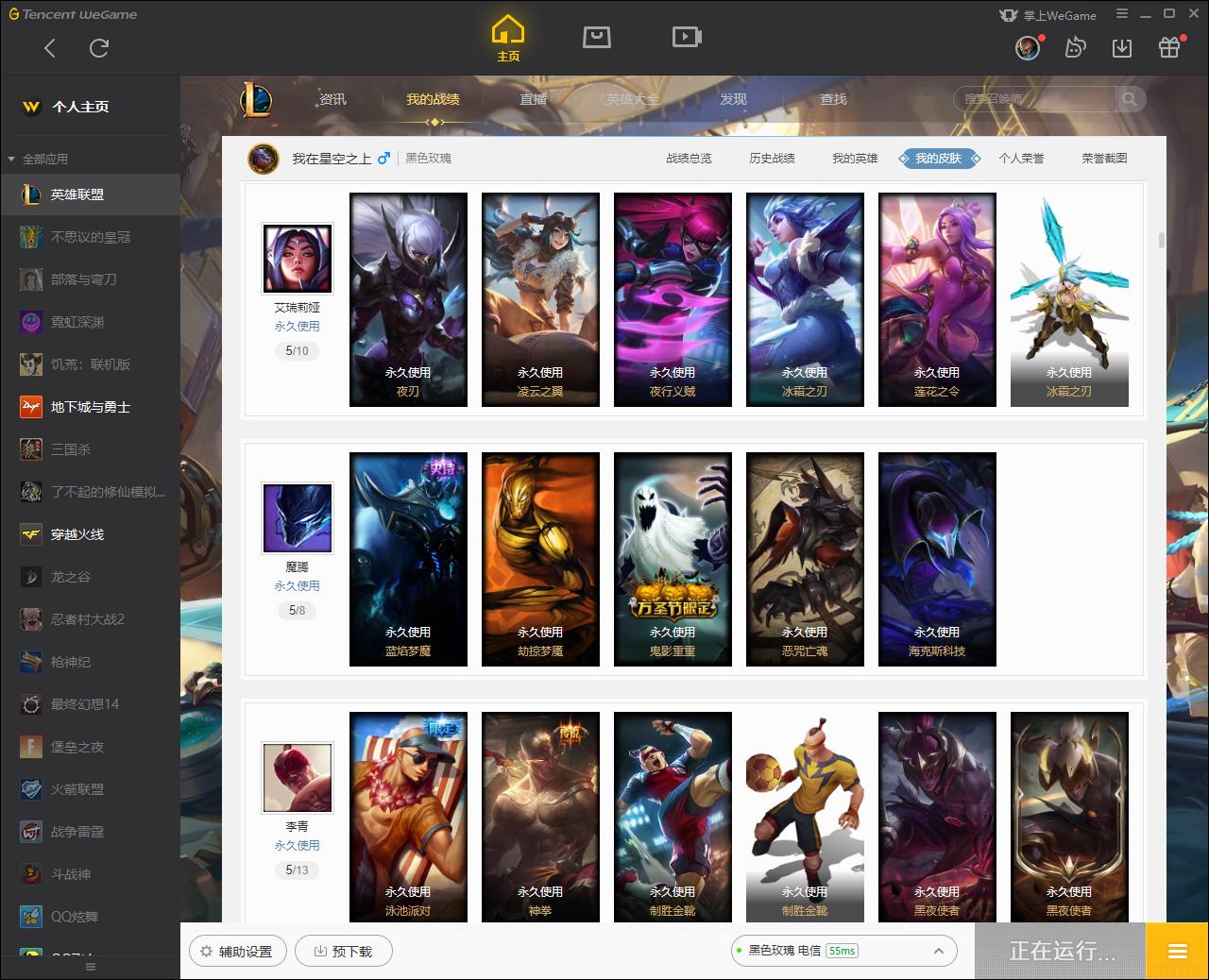Click the skin list vertical scrollbar
The image size is (1209, 980).
coord(1161,240)
